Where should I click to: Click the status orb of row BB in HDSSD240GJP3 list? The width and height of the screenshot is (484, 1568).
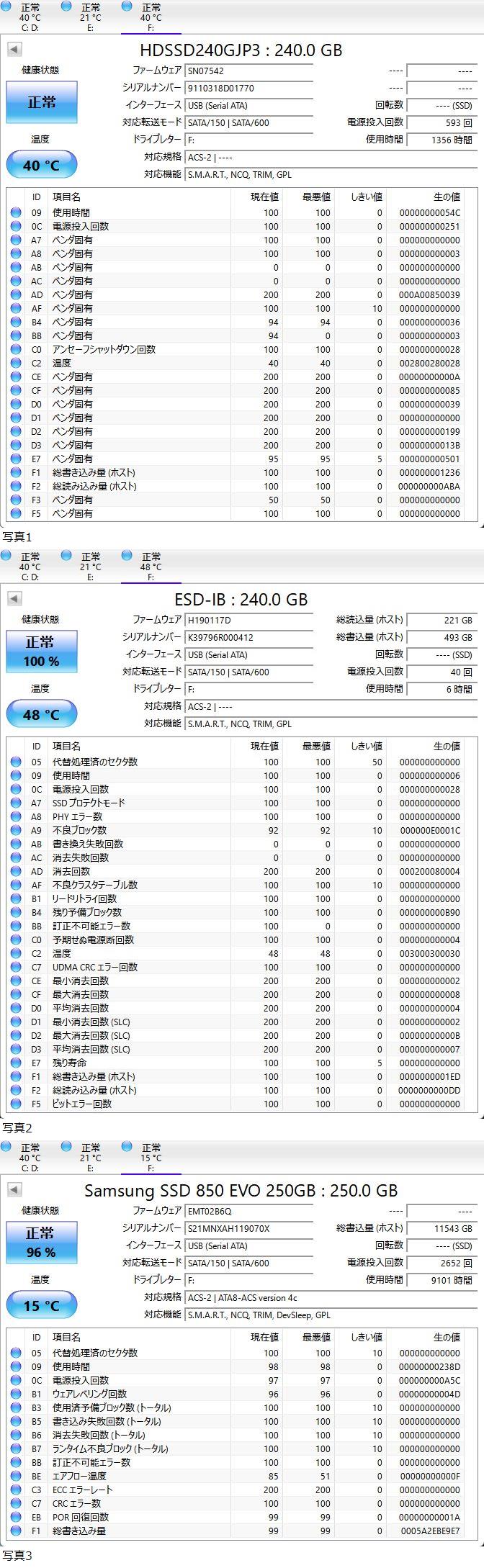pos(16,336)
